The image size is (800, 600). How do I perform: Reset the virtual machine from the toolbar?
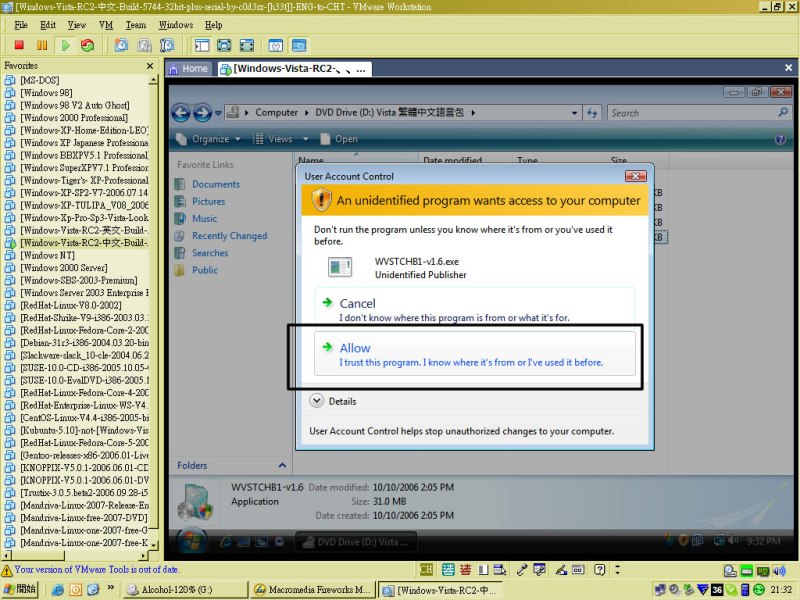(x=88, y=45)
